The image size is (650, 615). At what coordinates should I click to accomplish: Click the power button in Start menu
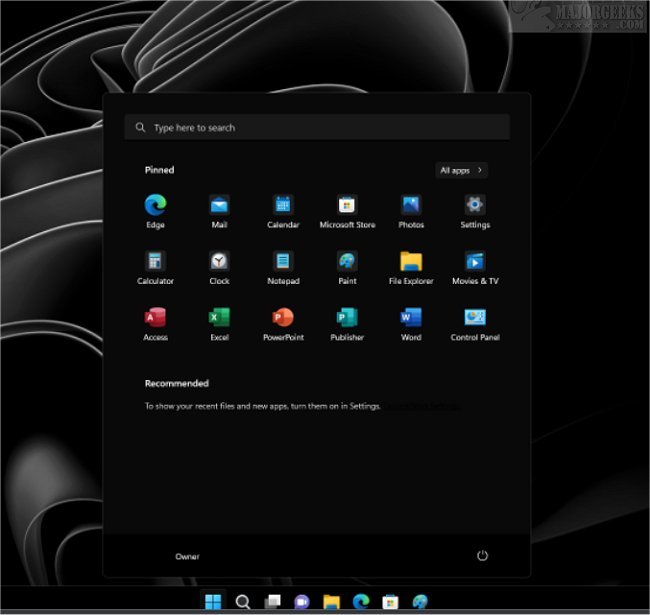click(x=482, y=556)
